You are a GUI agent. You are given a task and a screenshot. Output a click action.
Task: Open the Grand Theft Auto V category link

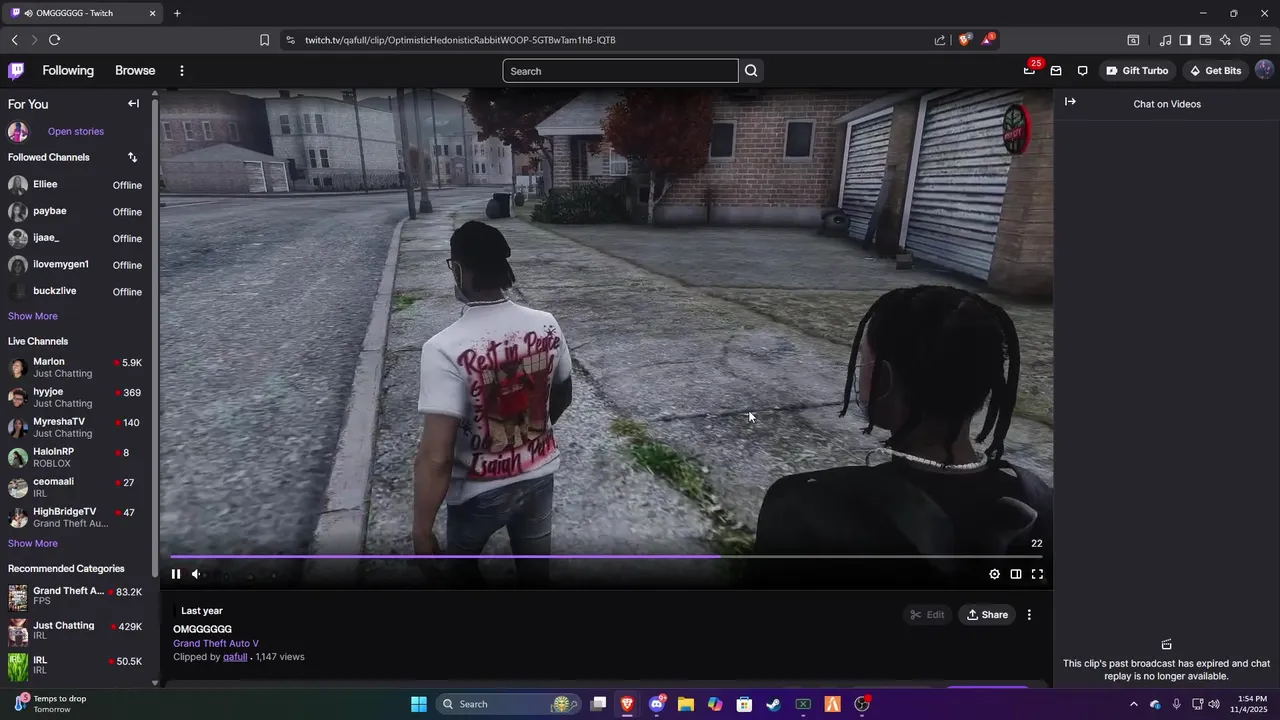(216, 644)
